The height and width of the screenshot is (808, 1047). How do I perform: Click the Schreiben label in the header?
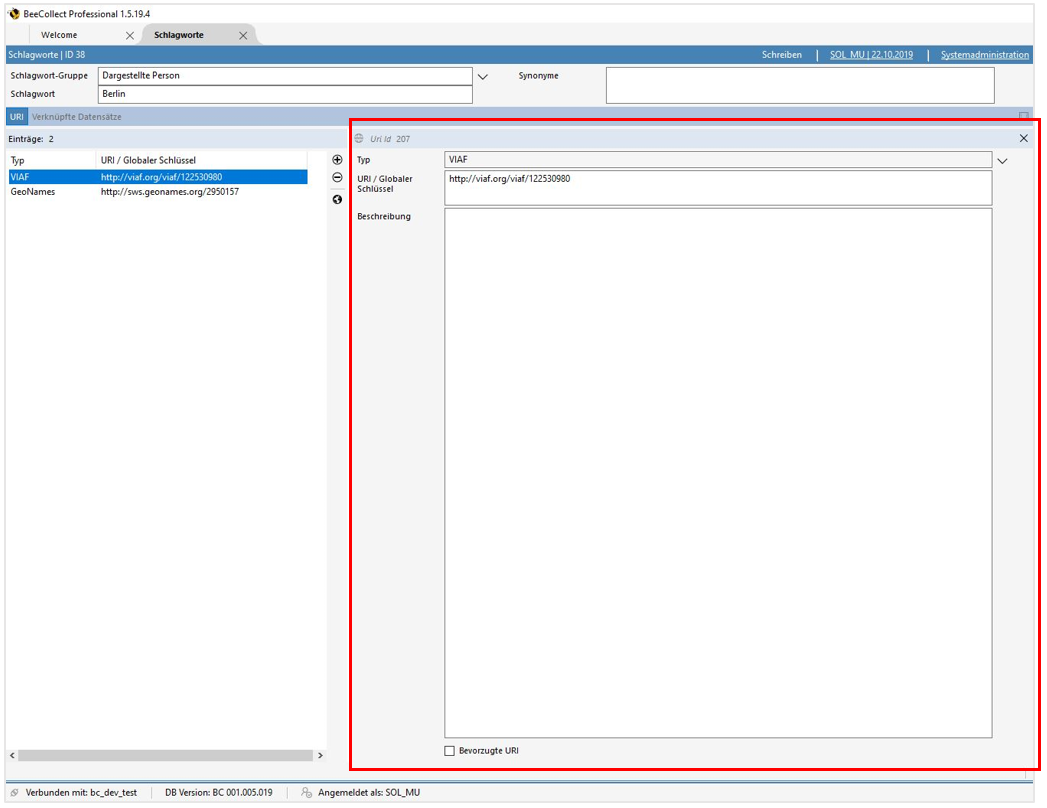782,55
